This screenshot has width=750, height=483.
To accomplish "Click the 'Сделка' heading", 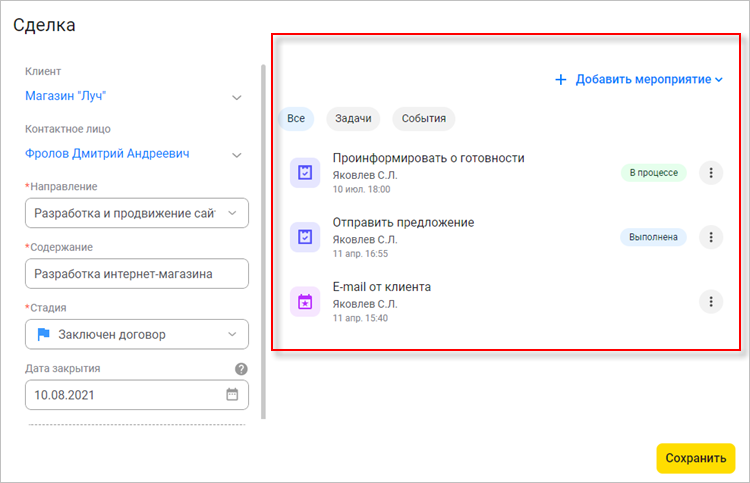I will pos(44,25).
